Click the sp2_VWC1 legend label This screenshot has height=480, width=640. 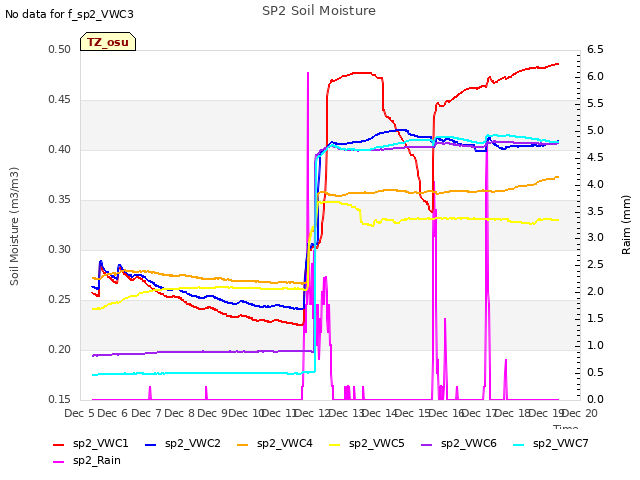pyautogui.click(x=100, y=443)
